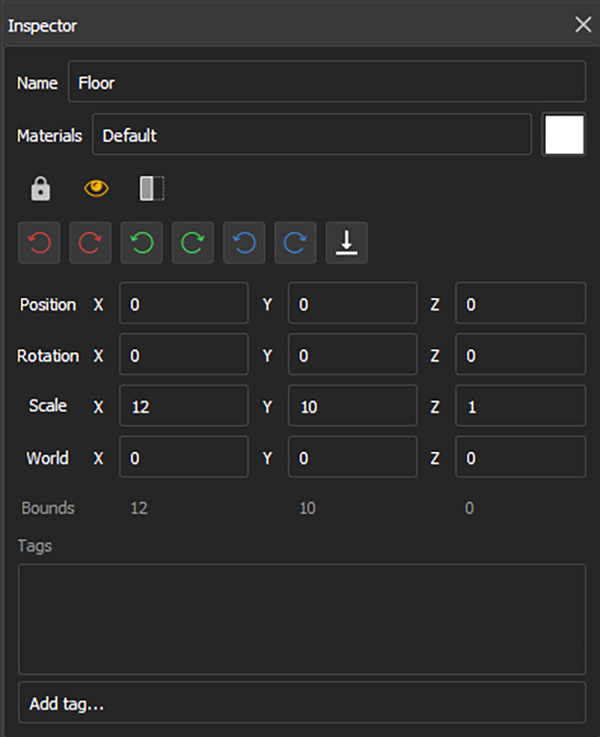
Task: Select the Name field containing Floor
Action: point(327,81)
